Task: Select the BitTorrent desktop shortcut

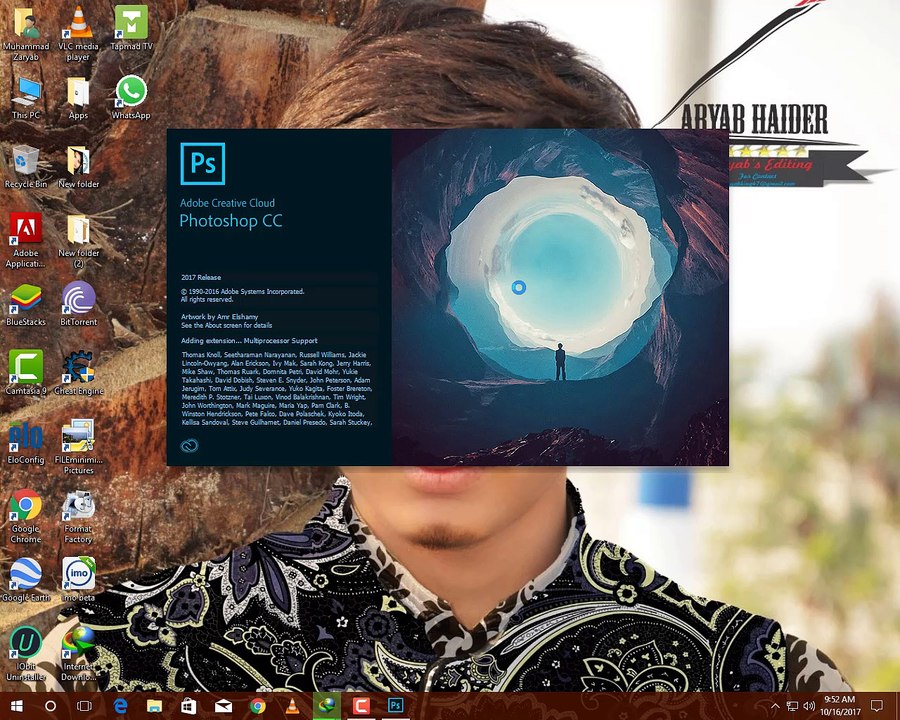Action: coord(78,299)
